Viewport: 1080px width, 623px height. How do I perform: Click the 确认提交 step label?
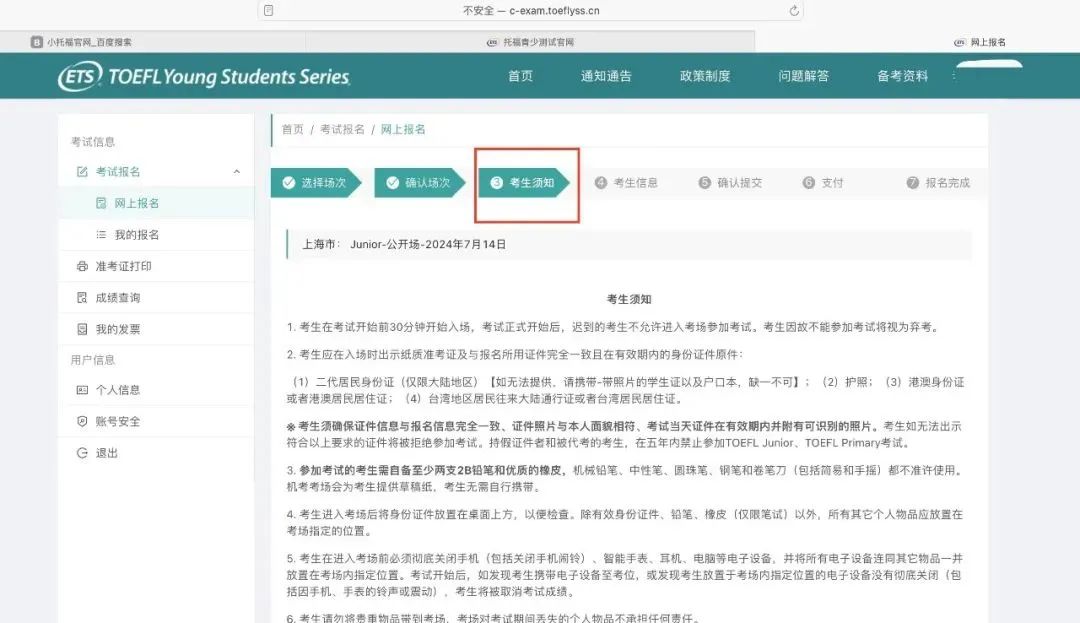coord(739,182)
